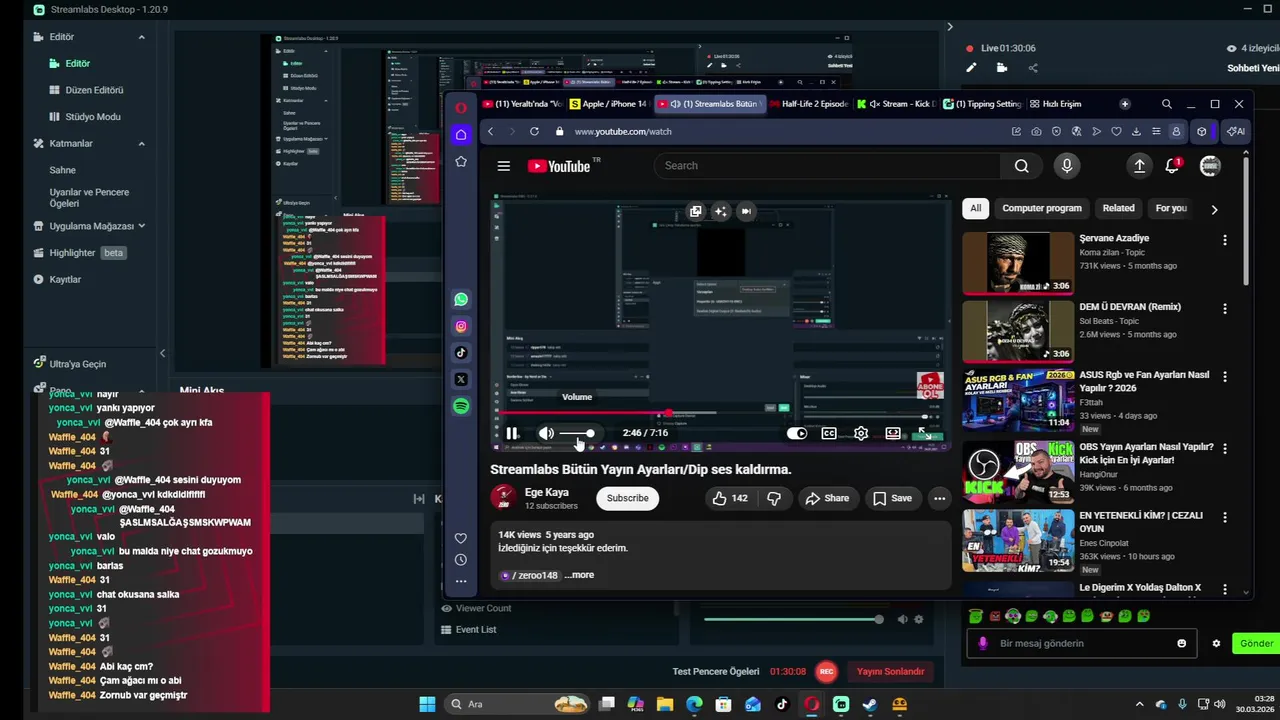Select the All filter chip

[976, 208]
